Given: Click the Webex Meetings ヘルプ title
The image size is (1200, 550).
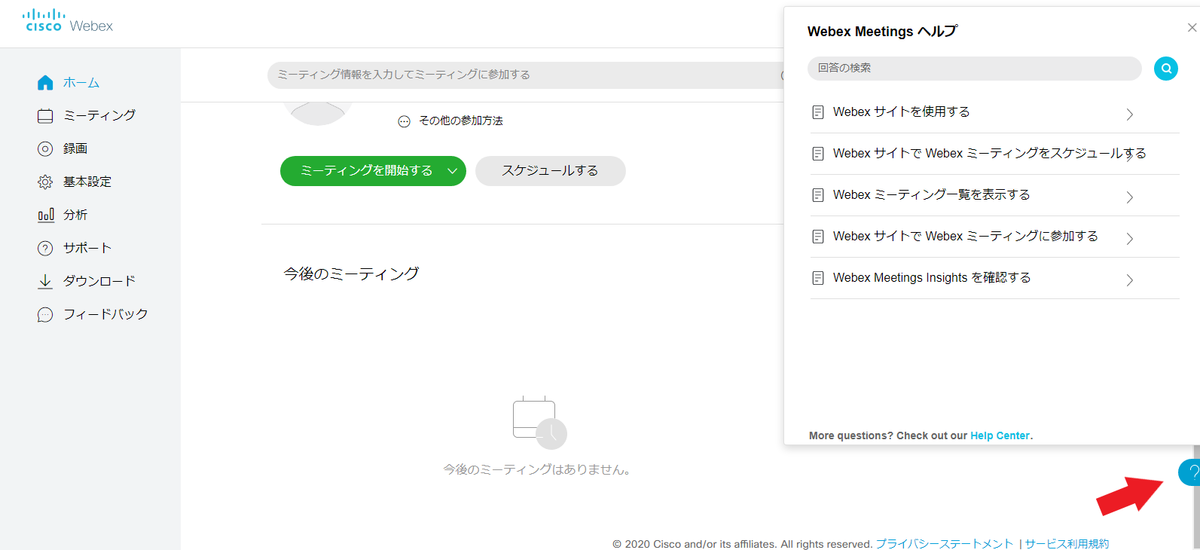Looking at the screenshot, I should (882, 31).
